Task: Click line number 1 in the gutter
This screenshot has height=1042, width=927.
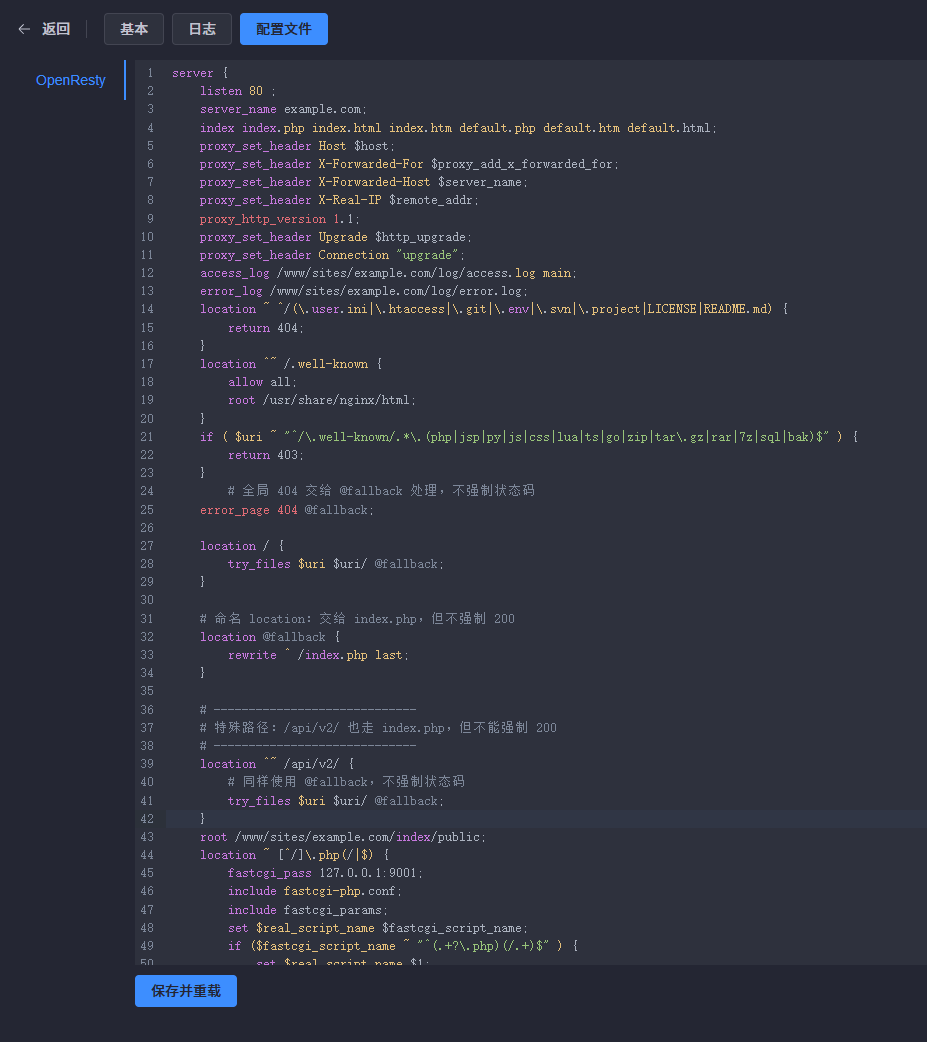Action: 150,73
